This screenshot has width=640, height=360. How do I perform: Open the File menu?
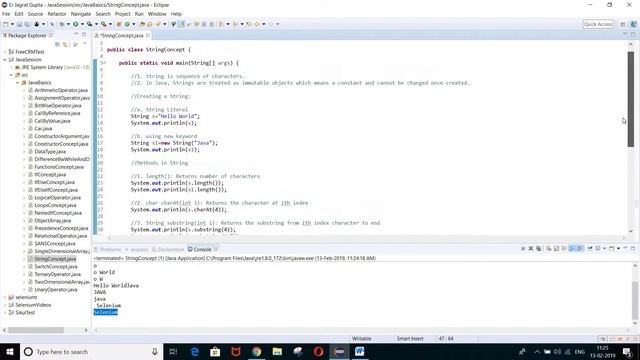point(6,14)
